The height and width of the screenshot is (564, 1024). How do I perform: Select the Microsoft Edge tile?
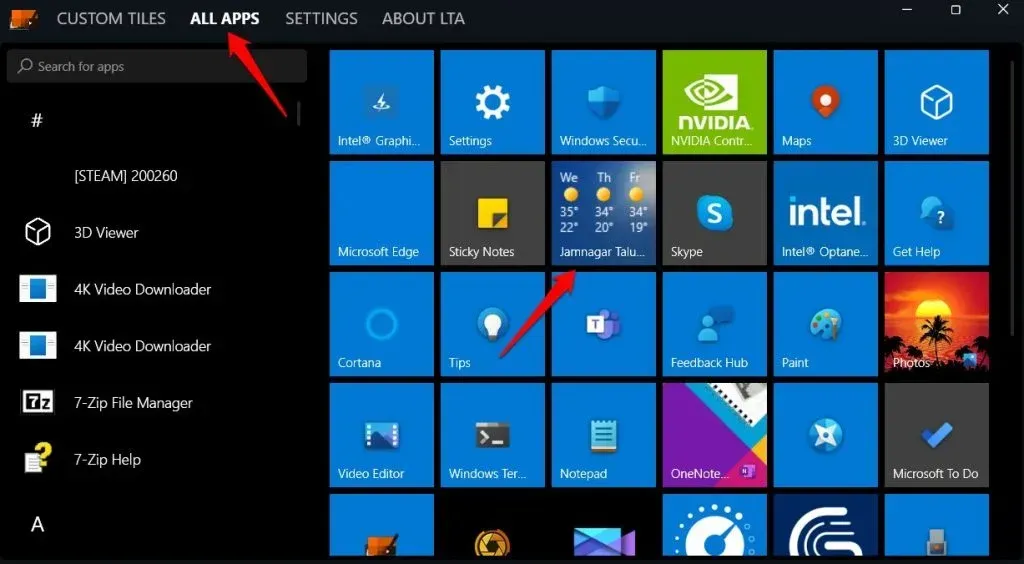381,213
